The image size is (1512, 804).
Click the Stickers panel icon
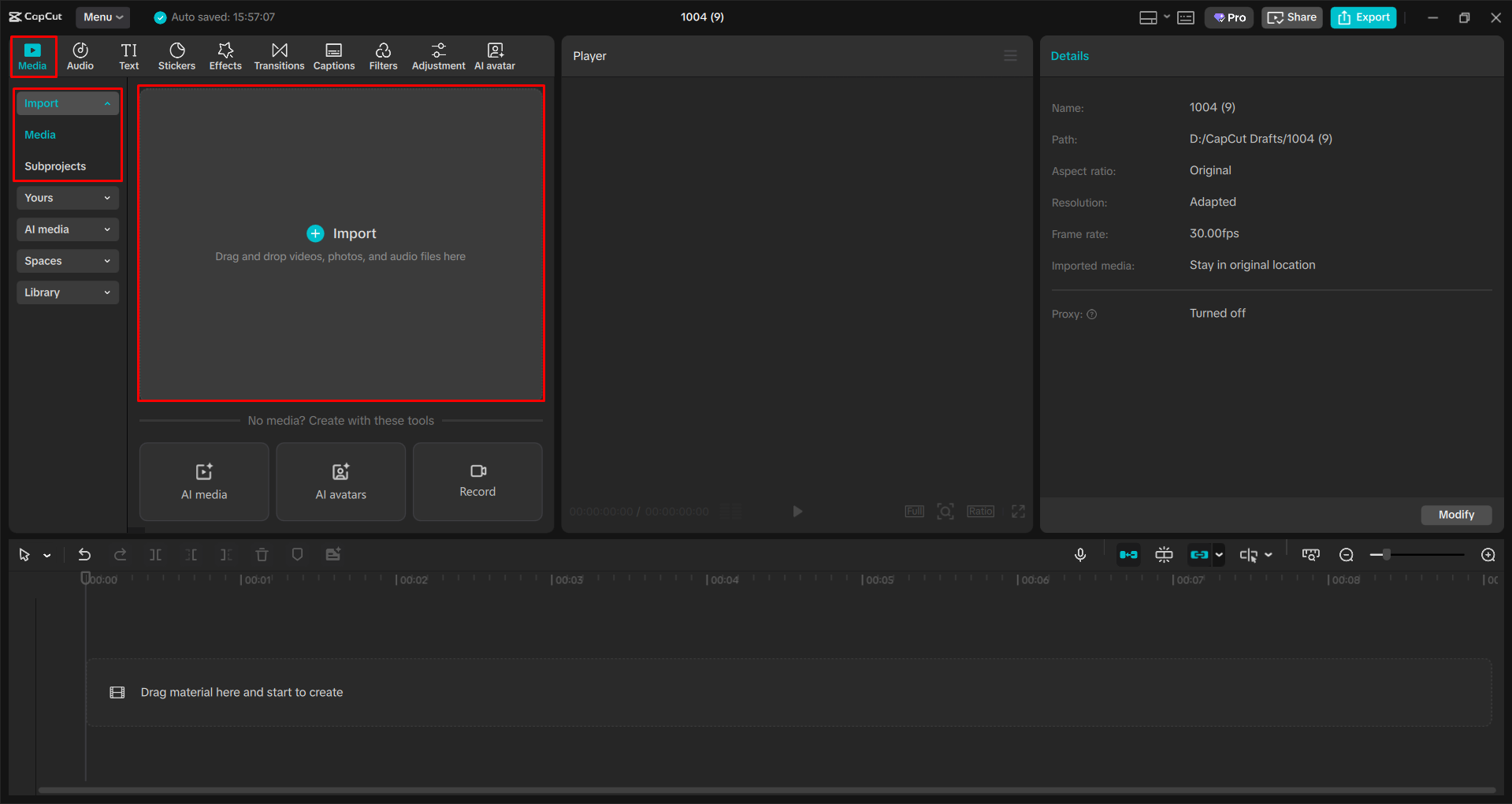coord(176,55)
